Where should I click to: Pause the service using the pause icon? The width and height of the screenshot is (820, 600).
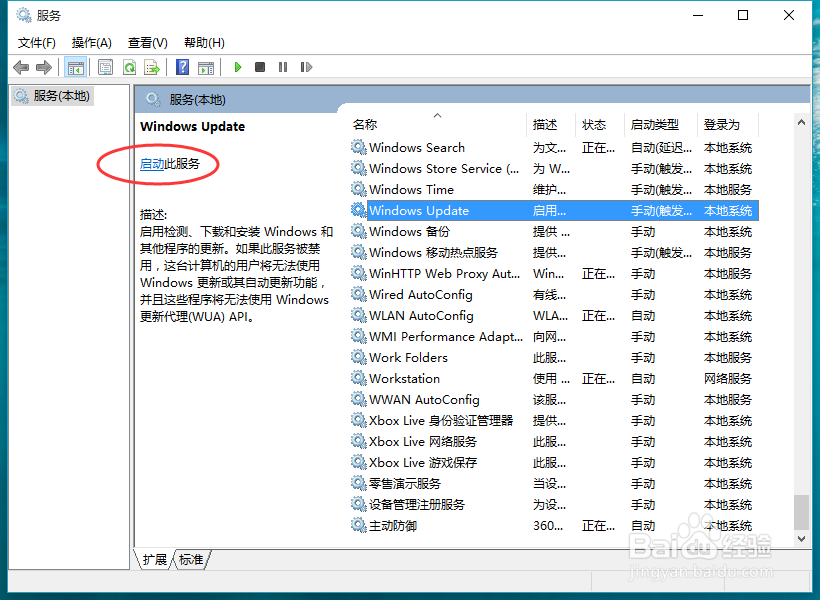(281, 67)
